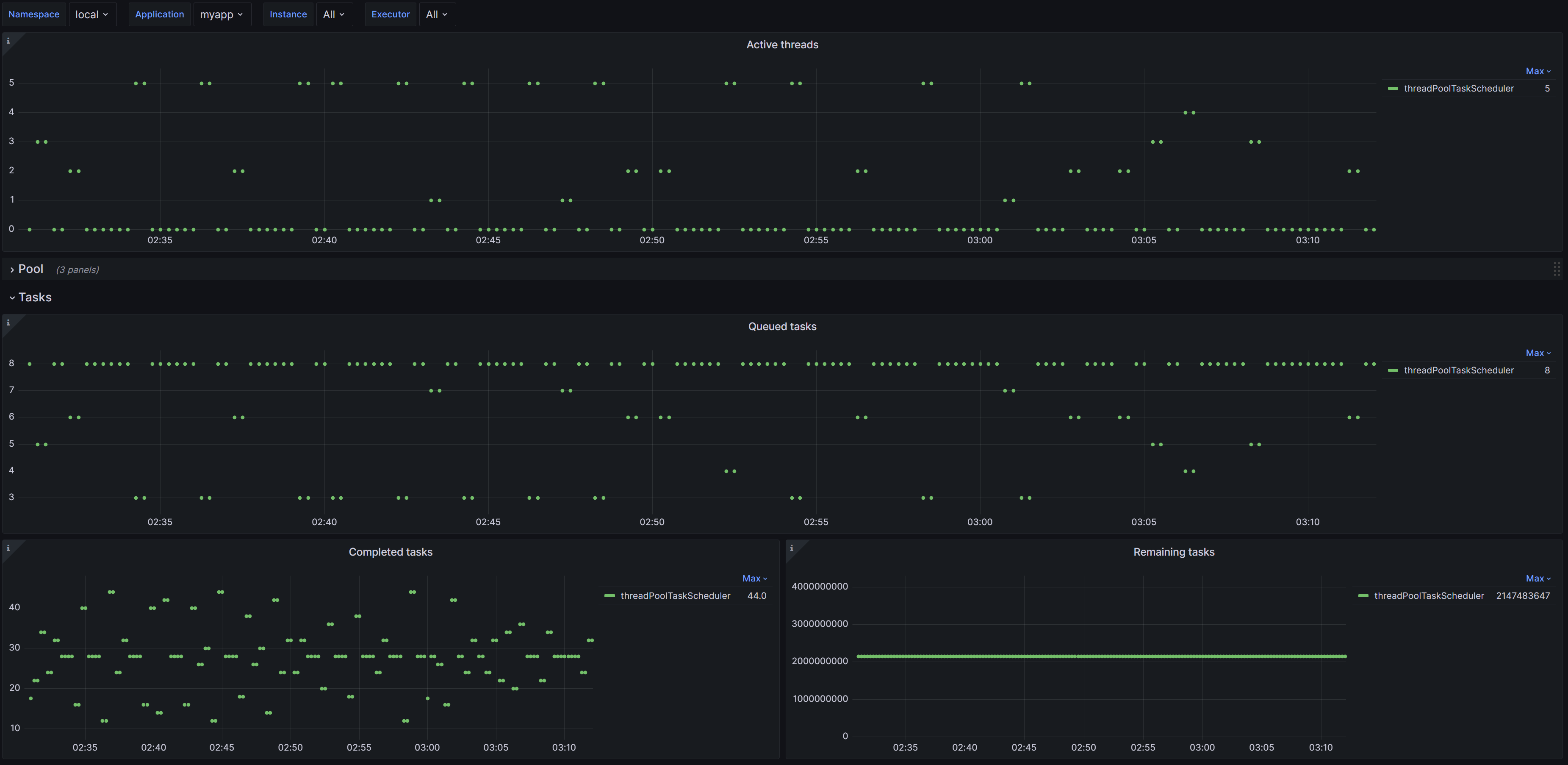Sort Active threads legend by Max
The image size is (1568, 765).
(x=1538, y=71)
